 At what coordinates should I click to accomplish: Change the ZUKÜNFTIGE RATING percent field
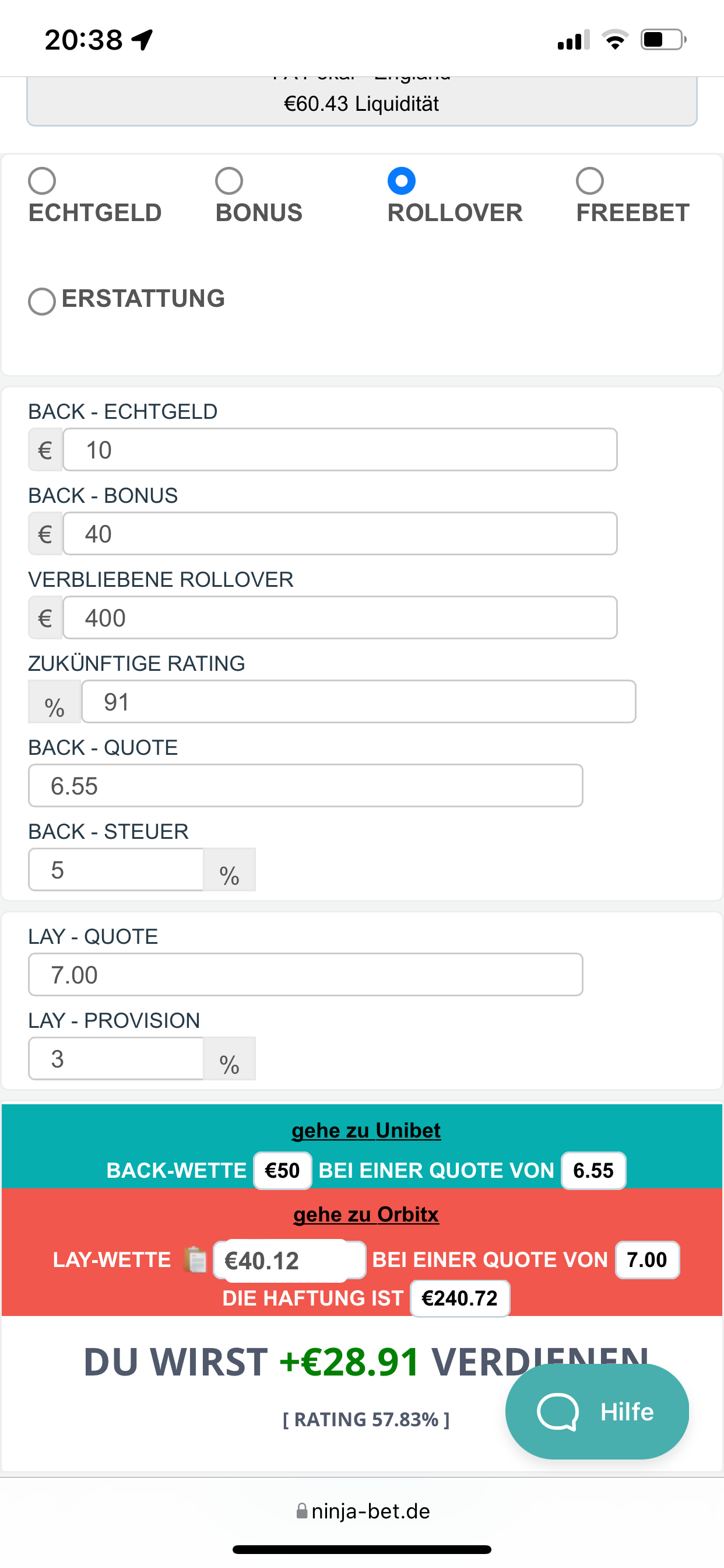tap(359, 702)
